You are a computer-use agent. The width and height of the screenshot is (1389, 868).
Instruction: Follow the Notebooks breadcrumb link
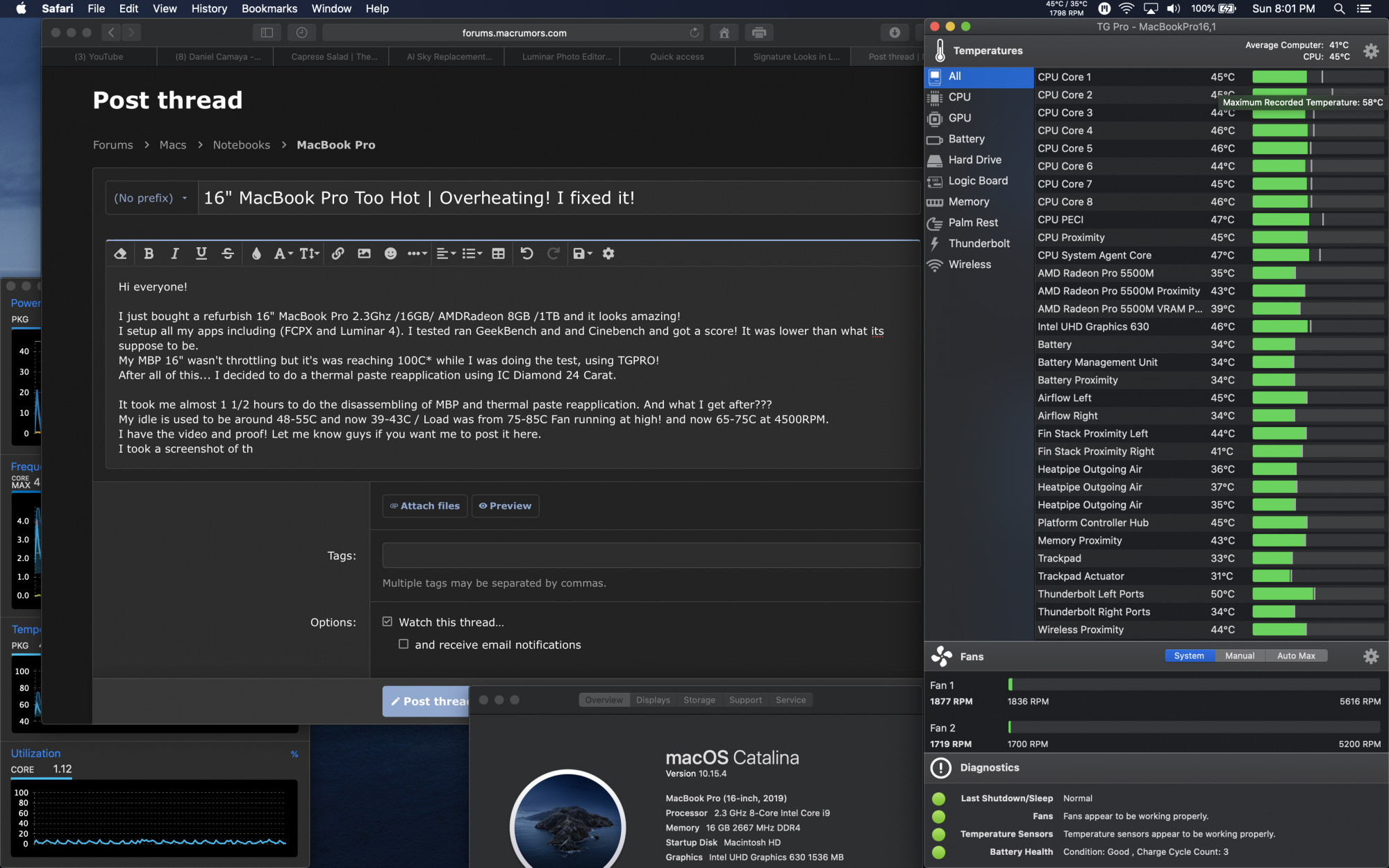coord(242,144)
